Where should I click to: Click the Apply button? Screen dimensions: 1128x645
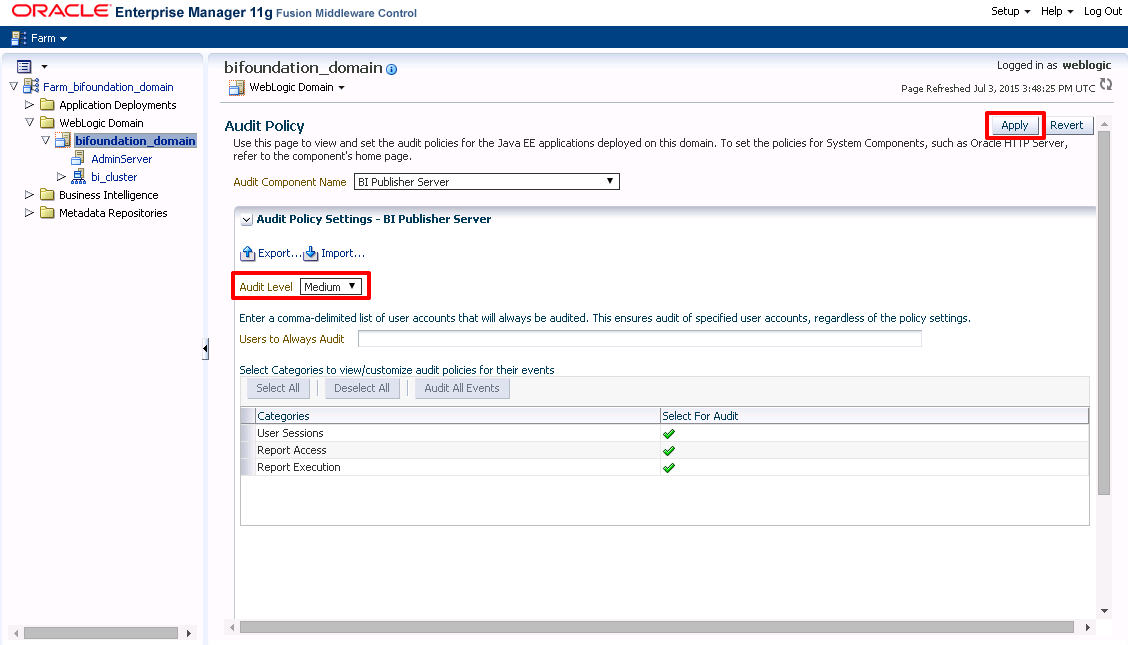pyautogui.click(x=1014, y=125)
